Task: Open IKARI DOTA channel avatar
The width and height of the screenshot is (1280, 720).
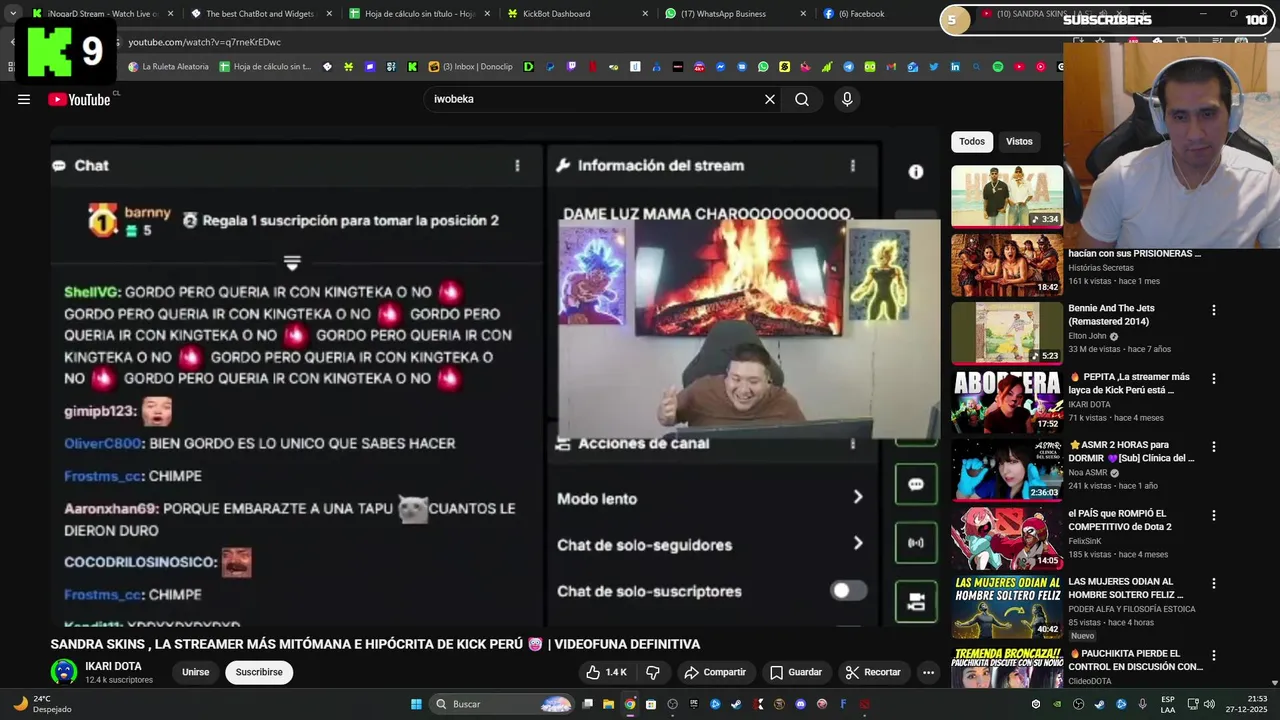Action: [x=64, y=672]
